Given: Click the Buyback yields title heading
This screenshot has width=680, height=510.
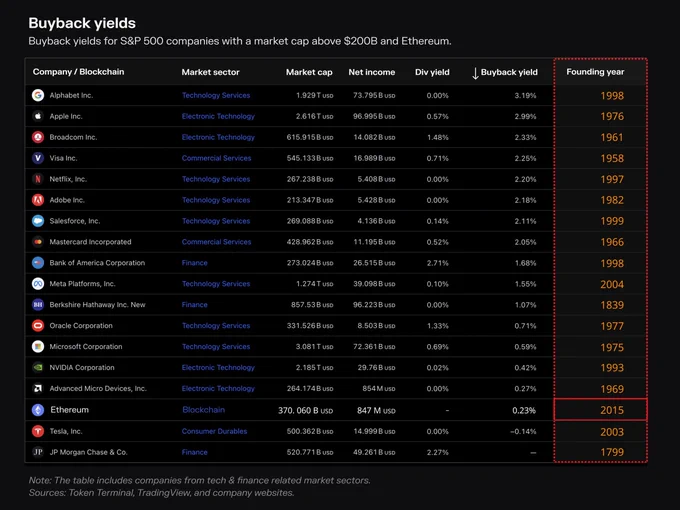Looking at the screenshot, I should [x=82, y=23].
